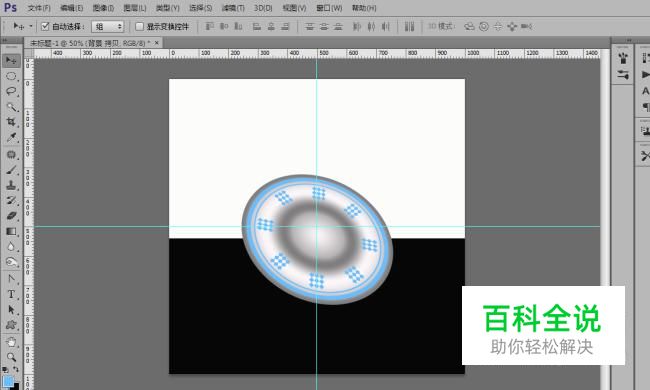Expand the collapsed right panel dock
Screen dimensions: 650x390
(x=629, y=40)
